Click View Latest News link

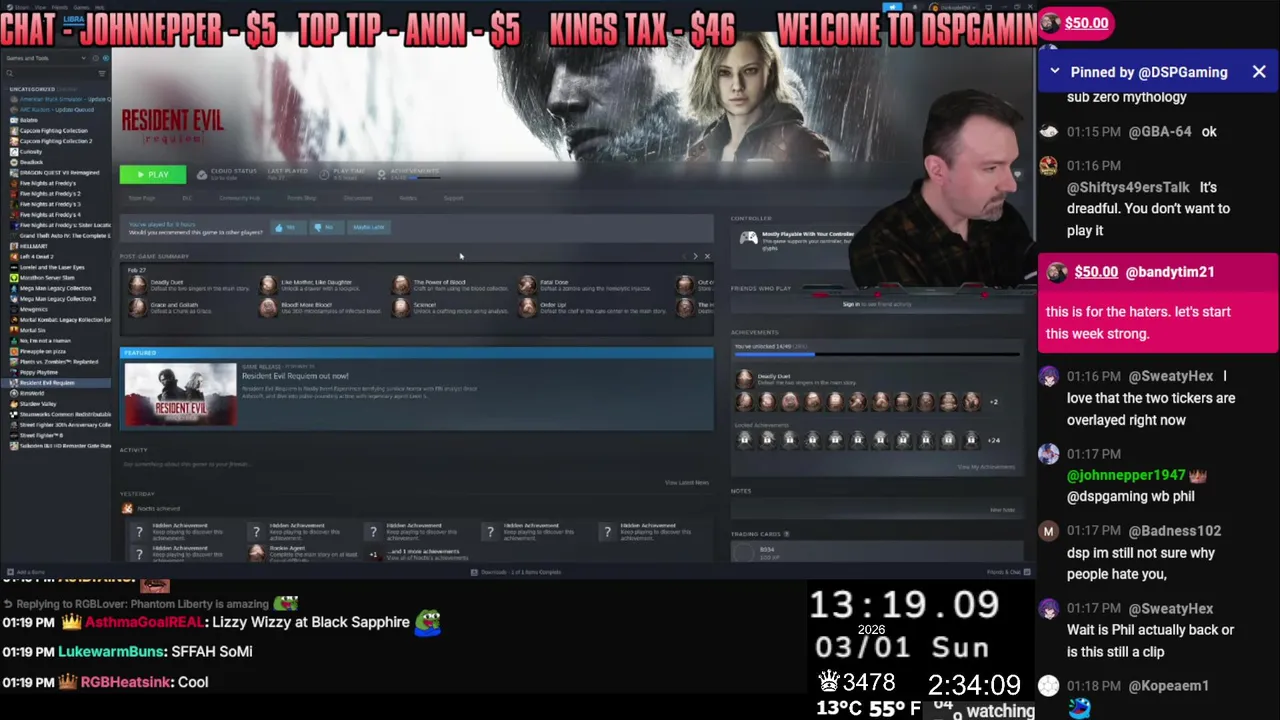pos(687,483)
